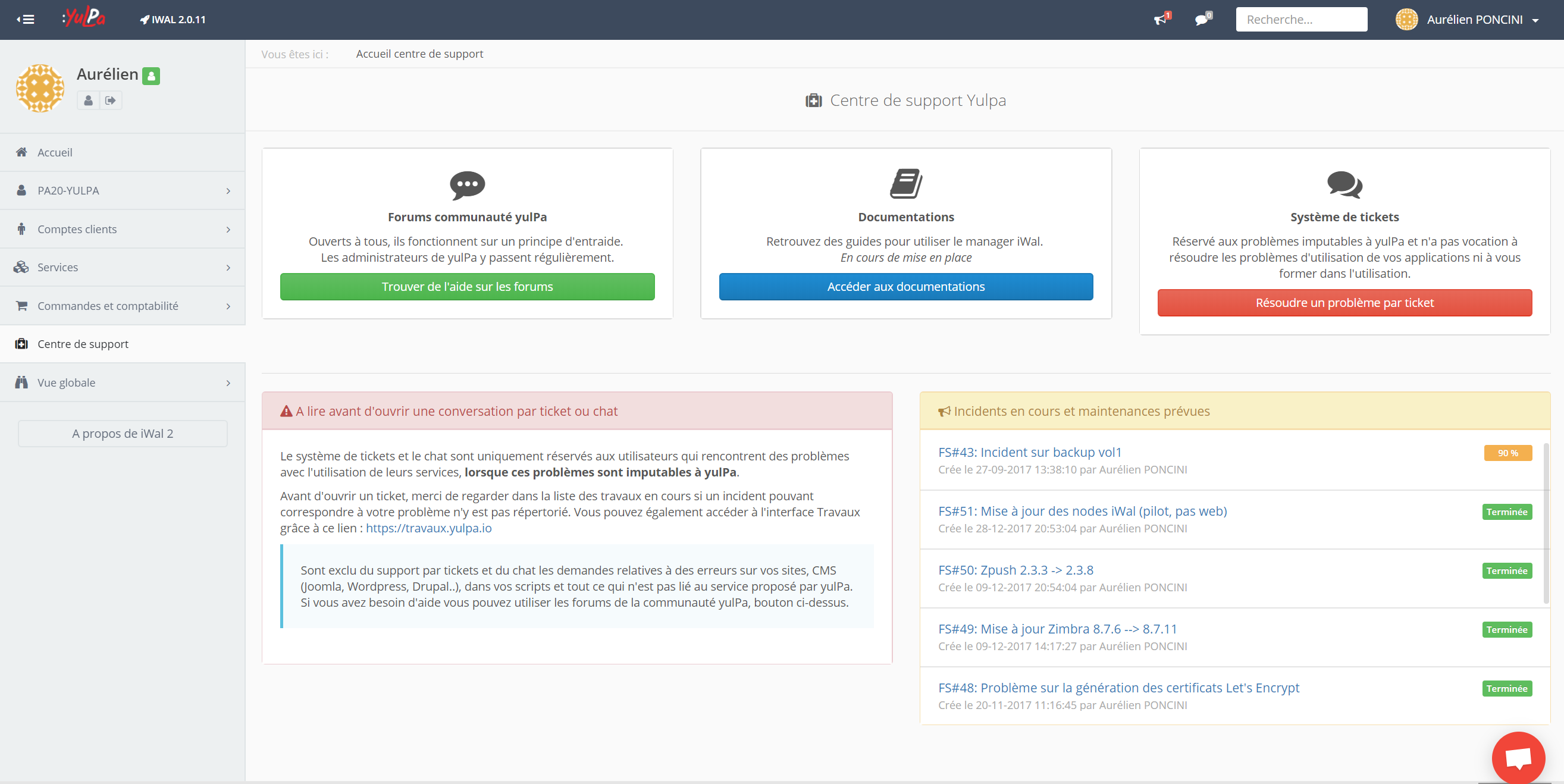The image size is (1564, 784).
Task: Click the megaphone icon in the Incidents panel header
Action: point(944,411)
